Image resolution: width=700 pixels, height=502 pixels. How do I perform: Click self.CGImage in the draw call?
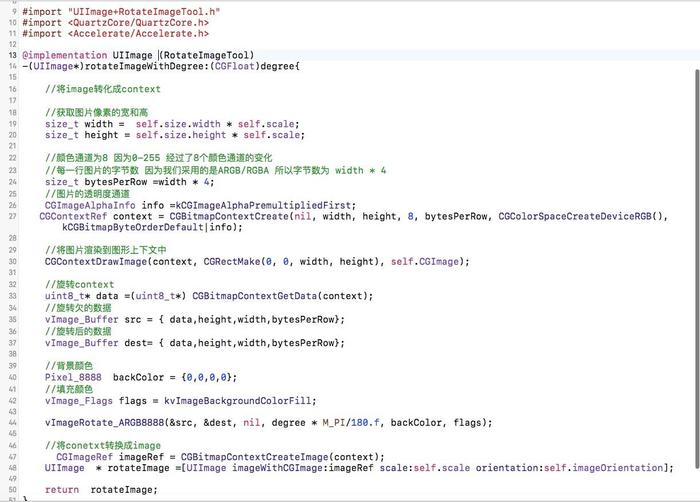[x=425, y=262]
